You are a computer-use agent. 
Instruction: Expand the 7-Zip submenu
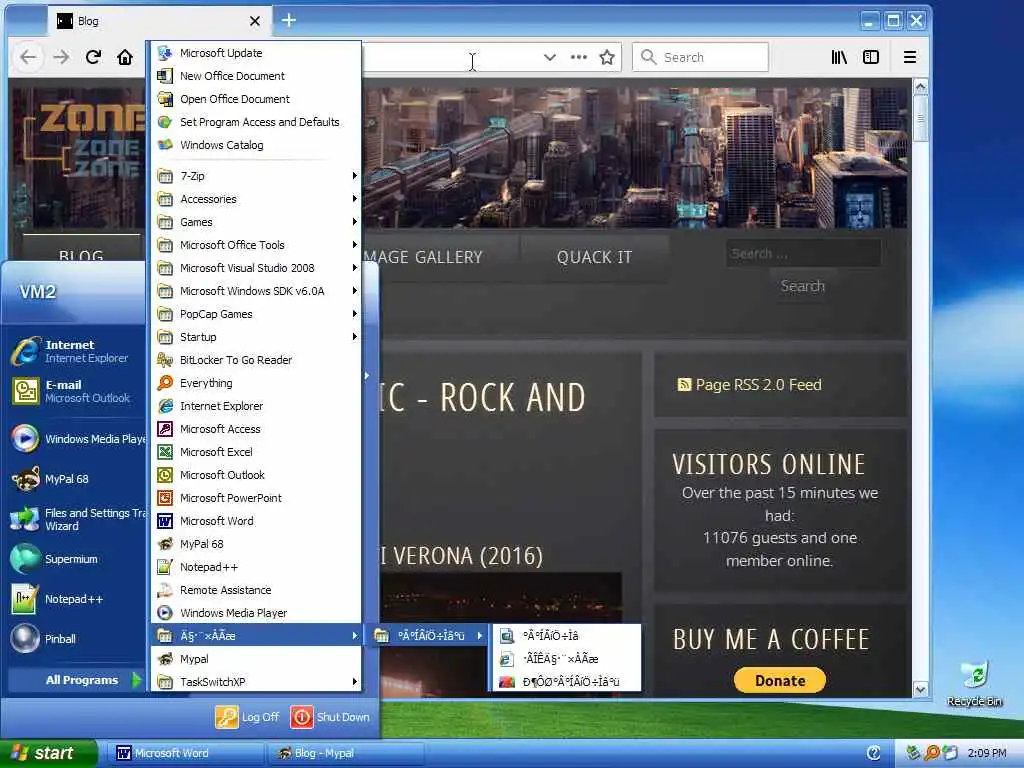coord(257,176)
